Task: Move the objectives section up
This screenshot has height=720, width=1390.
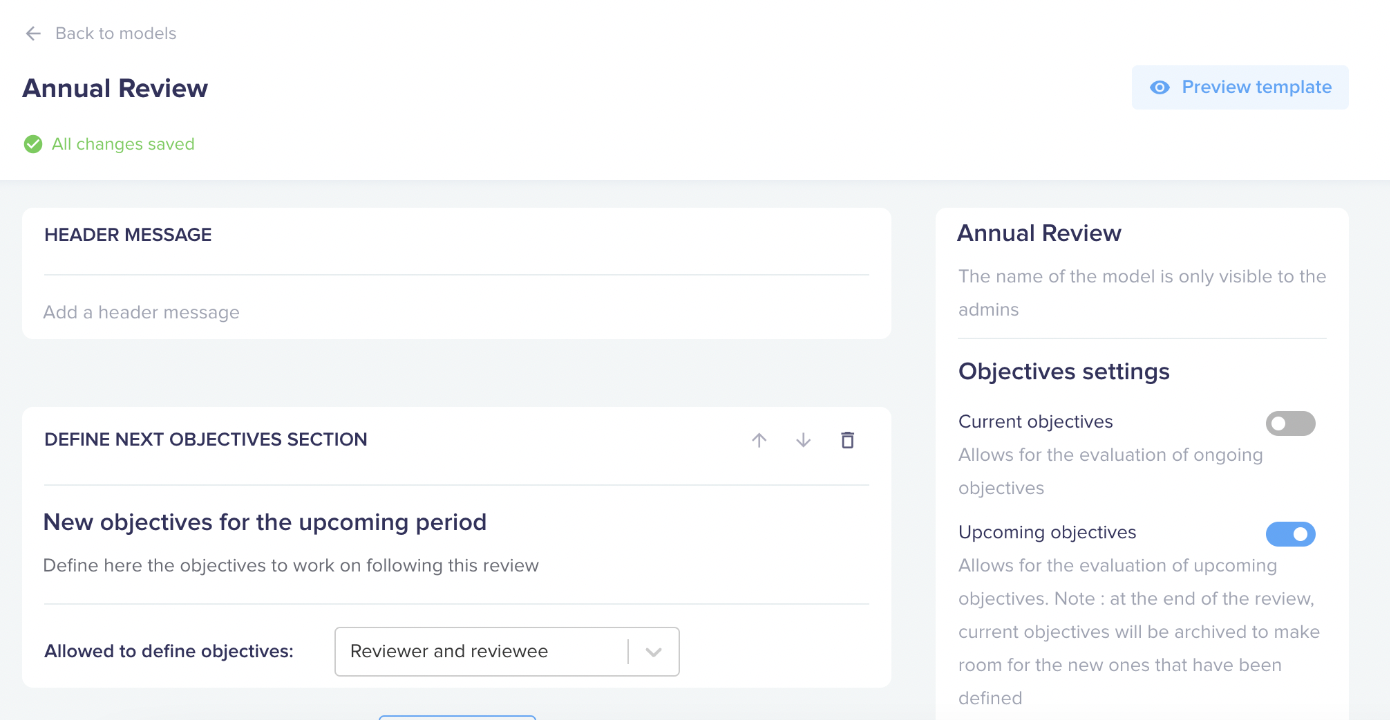Action: (x=759, y=440)
